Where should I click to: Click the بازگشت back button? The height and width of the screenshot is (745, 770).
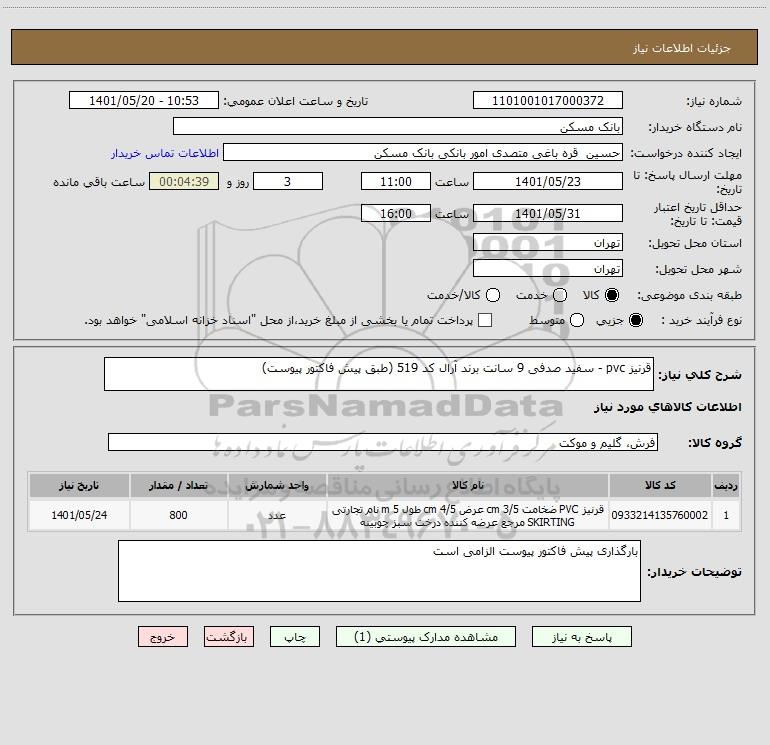[x=229, y=637]
